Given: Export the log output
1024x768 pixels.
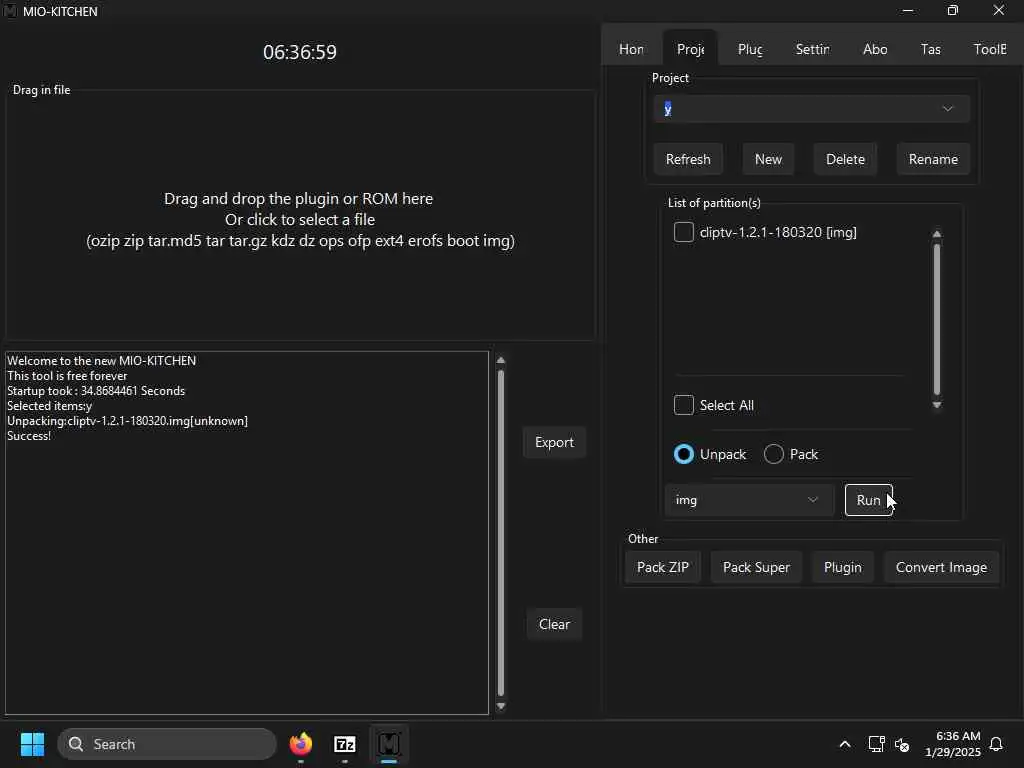Looking at the screenshot, I should coord(554,442).
